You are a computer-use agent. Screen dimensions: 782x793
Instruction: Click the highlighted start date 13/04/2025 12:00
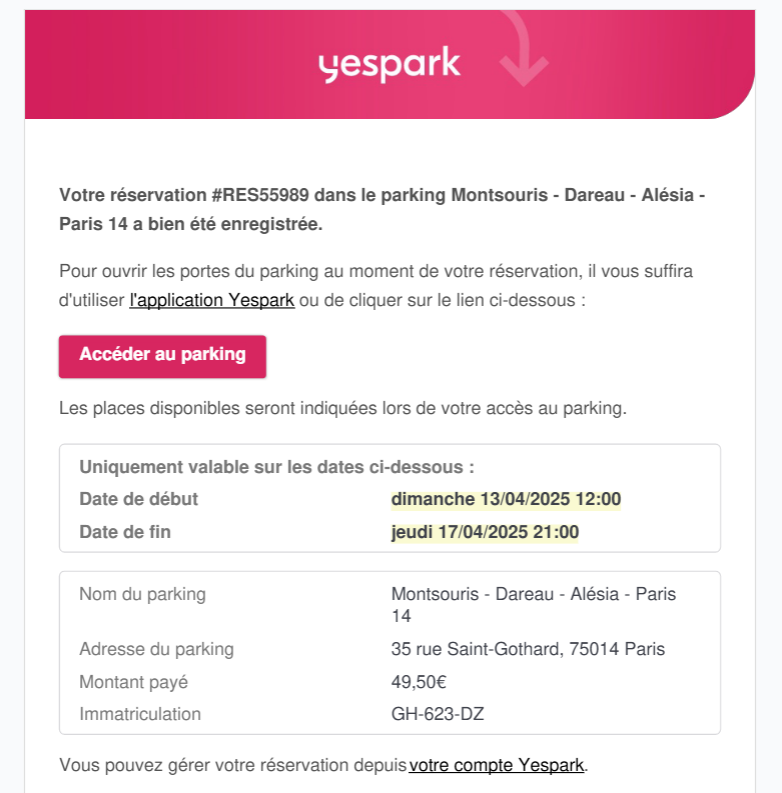tap(506, 499)
